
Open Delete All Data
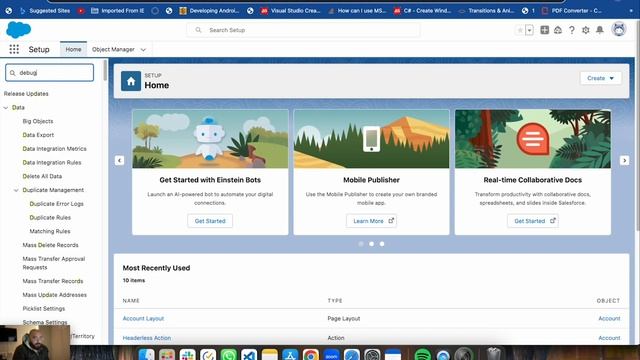pos(42,176)
